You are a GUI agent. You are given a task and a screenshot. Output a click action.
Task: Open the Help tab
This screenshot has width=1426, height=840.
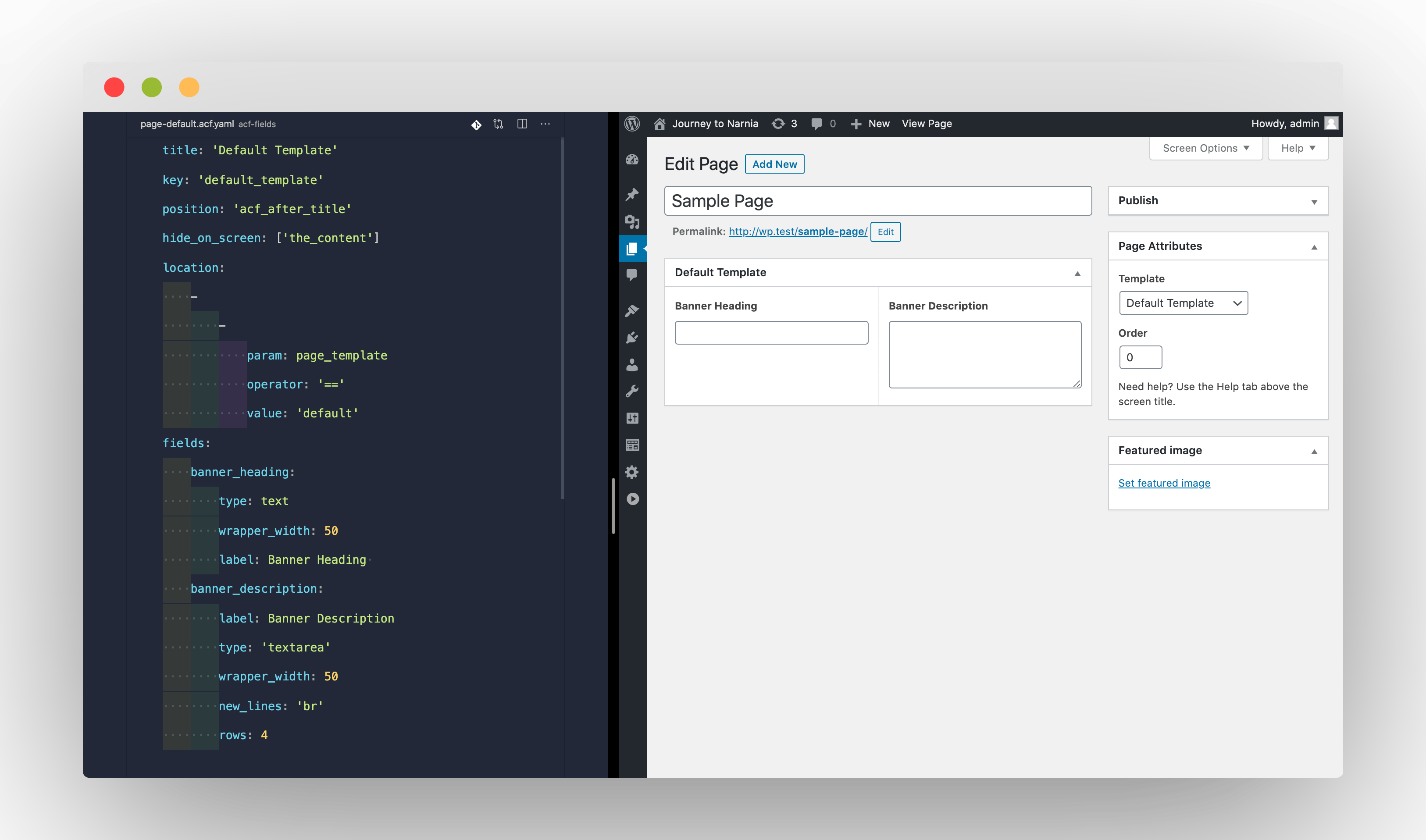pos(1298,148)
